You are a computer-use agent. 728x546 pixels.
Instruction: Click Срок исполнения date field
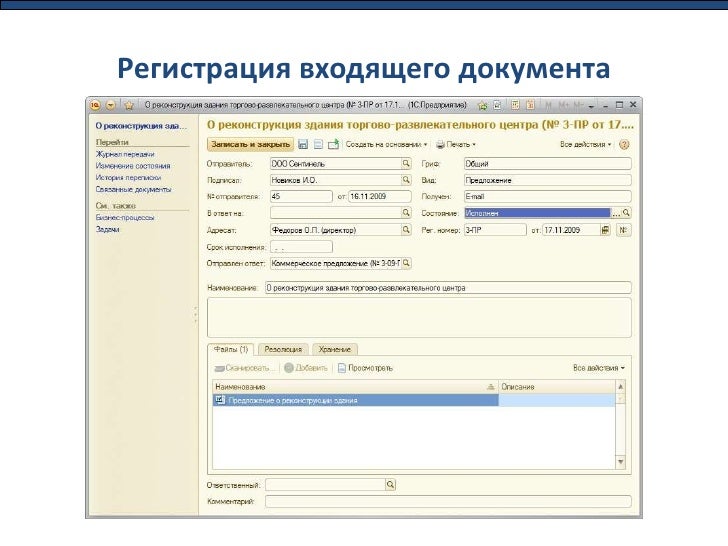click(301, 247)
